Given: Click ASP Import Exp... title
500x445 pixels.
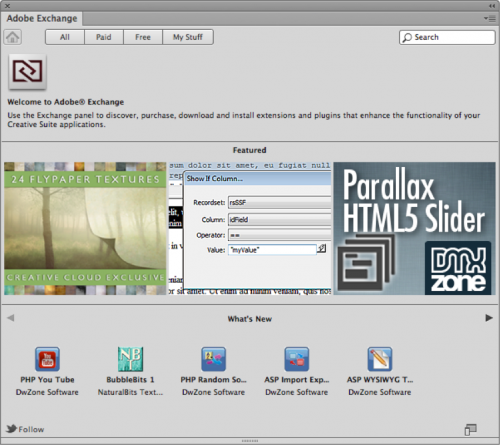Looking at the screenshot, I should pyautogui.click(x=297, y=380).
